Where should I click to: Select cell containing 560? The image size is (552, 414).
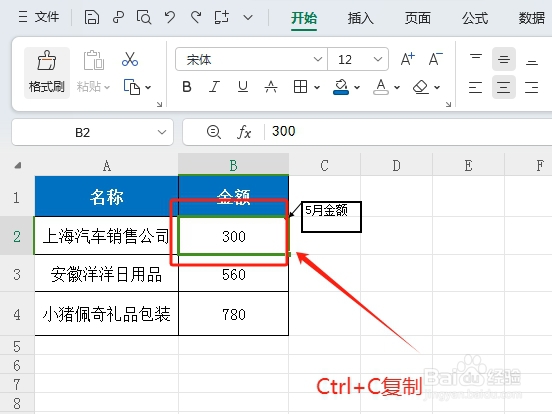233,274
